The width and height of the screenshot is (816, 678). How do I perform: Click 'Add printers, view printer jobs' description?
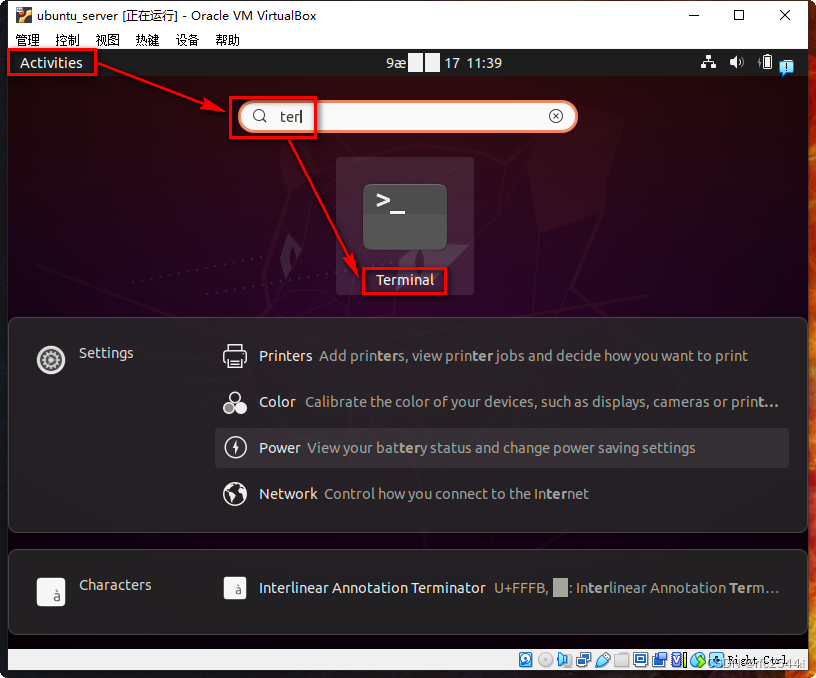[533, 356]
